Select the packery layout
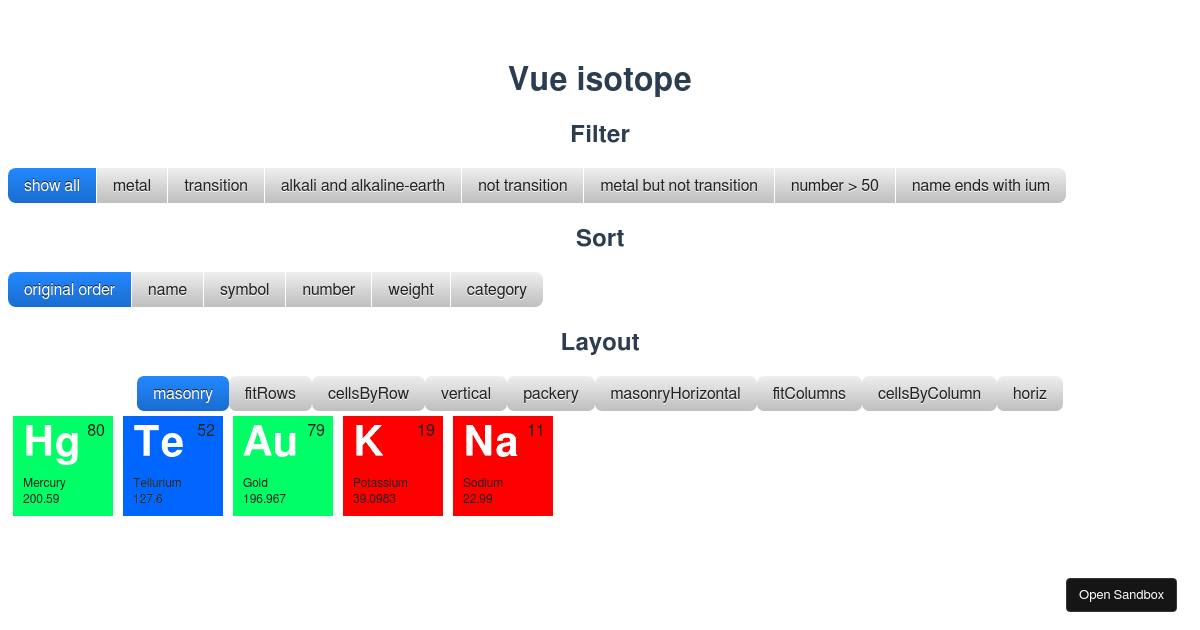1200x630 pixels. coord(550,393)
